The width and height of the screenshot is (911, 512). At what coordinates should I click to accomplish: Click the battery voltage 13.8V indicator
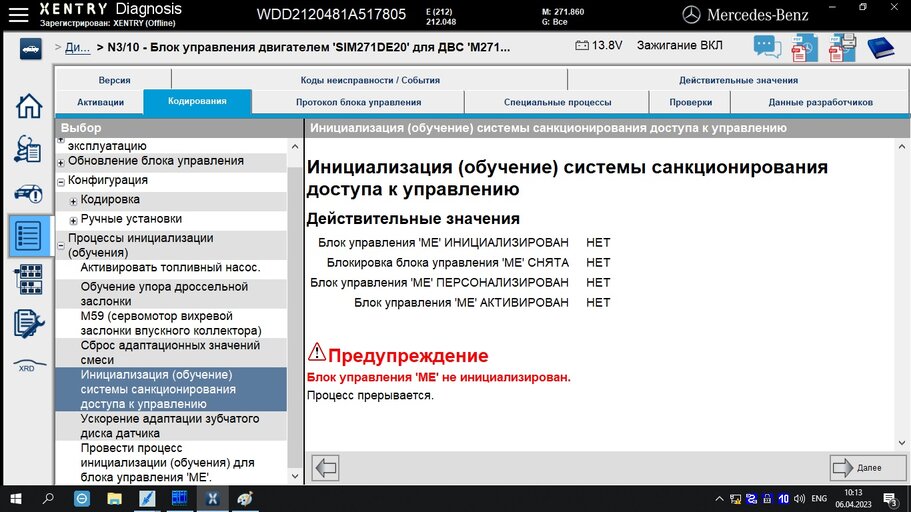point(598,45)
